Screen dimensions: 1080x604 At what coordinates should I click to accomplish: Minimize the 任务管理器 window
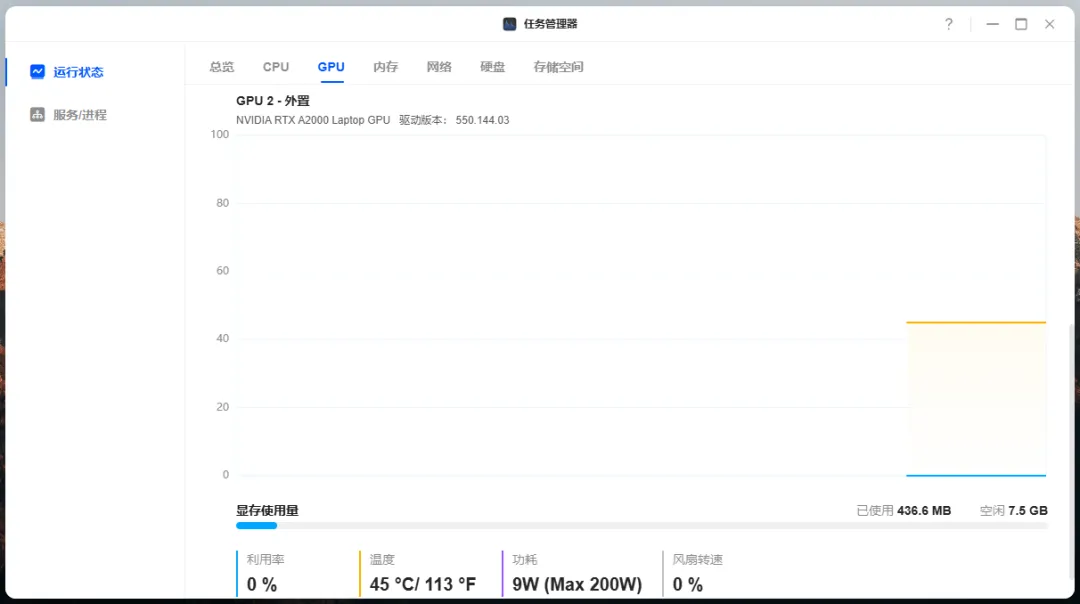pos(993,24)
